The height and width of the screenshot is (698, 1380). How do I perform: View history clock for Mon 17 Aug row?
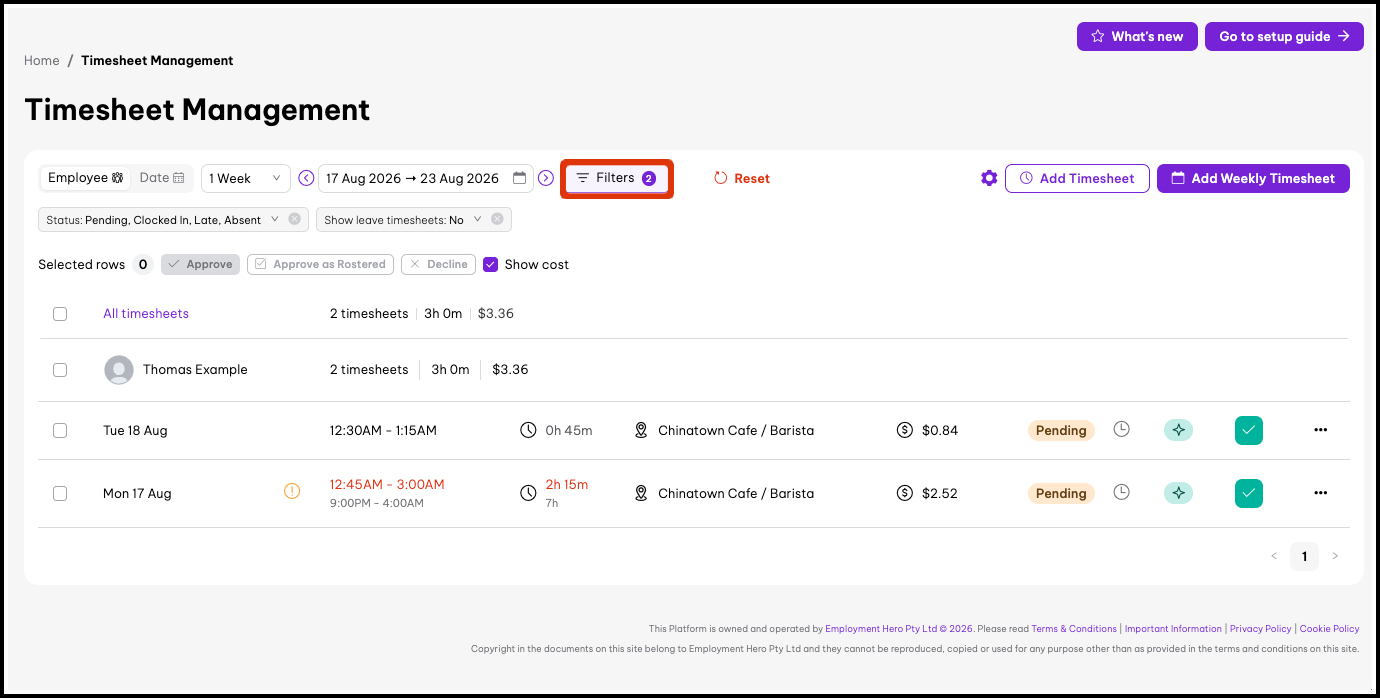(x=1122, y=492)
